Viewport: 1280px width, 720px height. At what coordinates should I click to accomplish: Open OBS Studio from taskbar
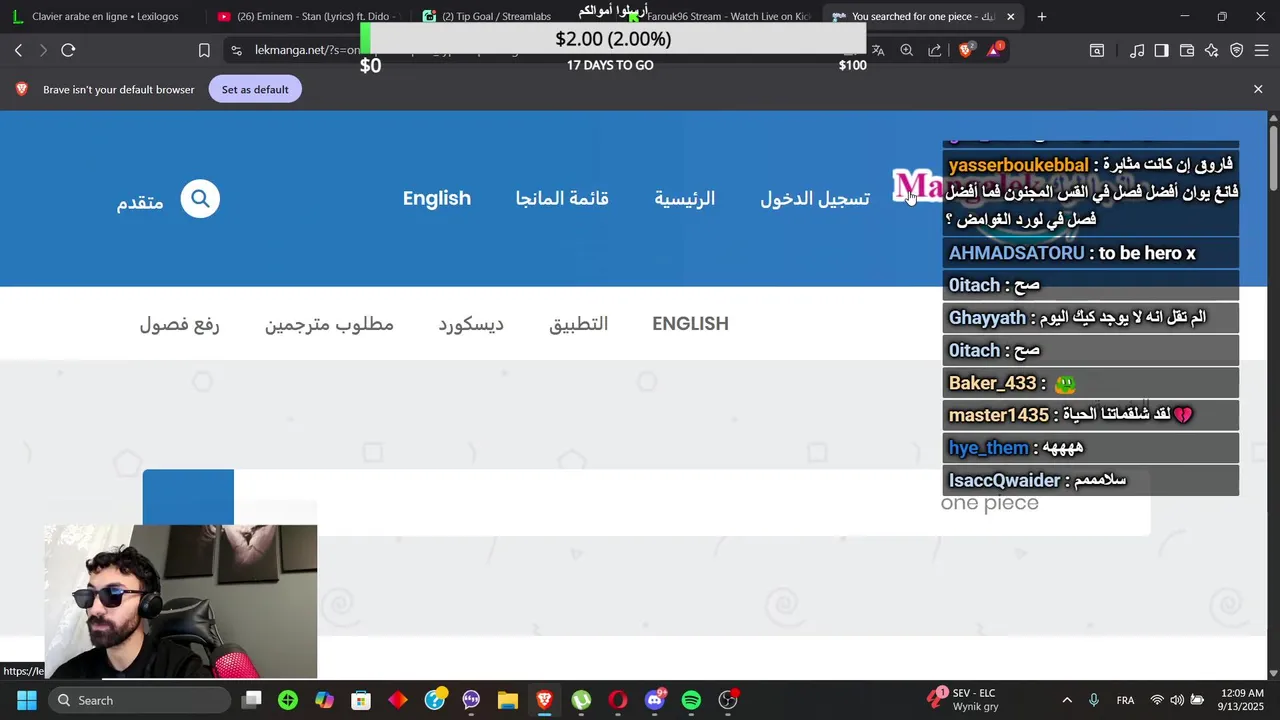pos(728,700)
